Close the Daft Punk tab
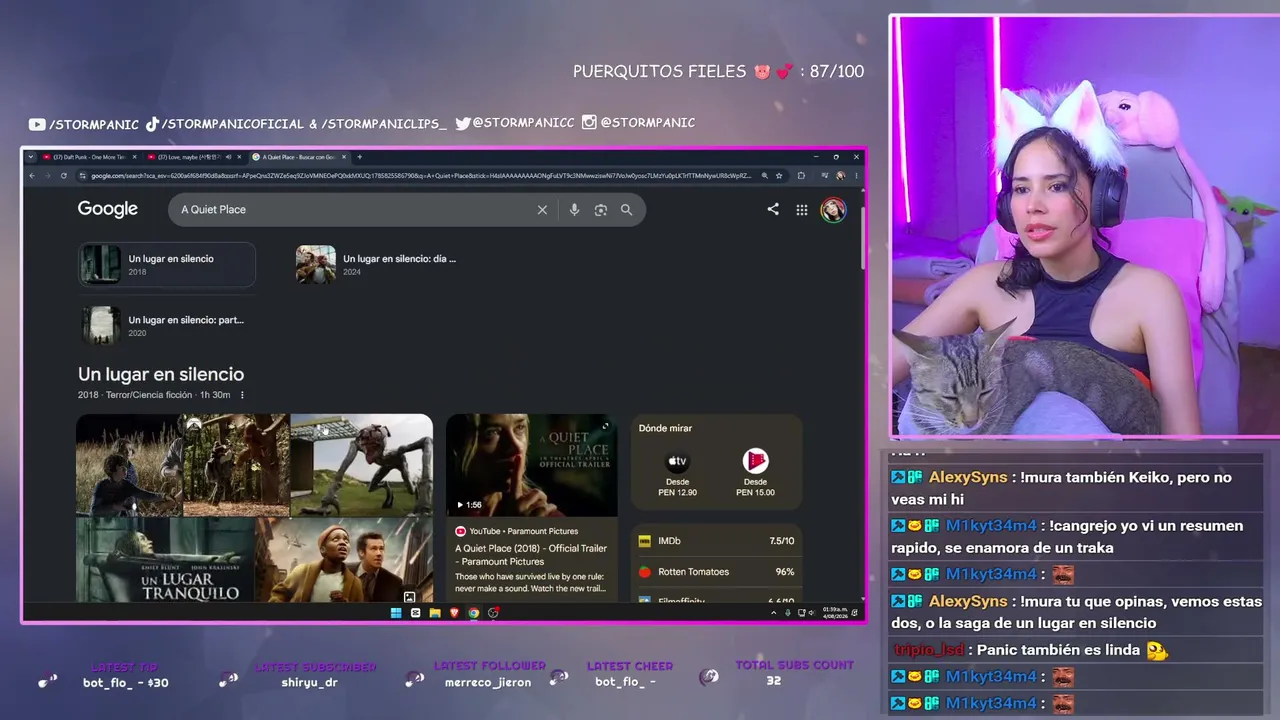Screen dimensions: 1280x720 [135, 157]
